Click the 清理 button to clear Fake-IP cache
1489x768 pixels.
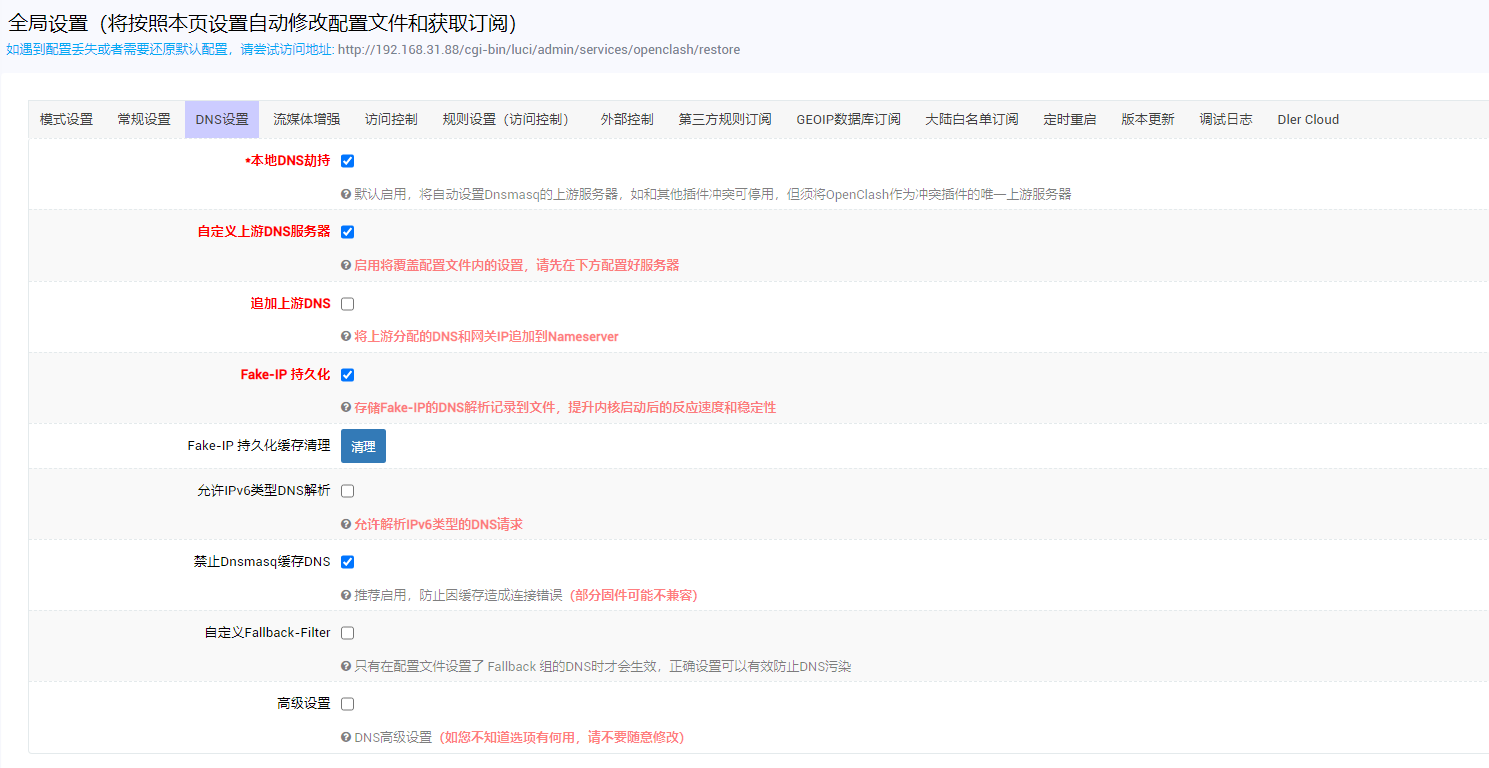pyautogui.click(x=362, y=445)
